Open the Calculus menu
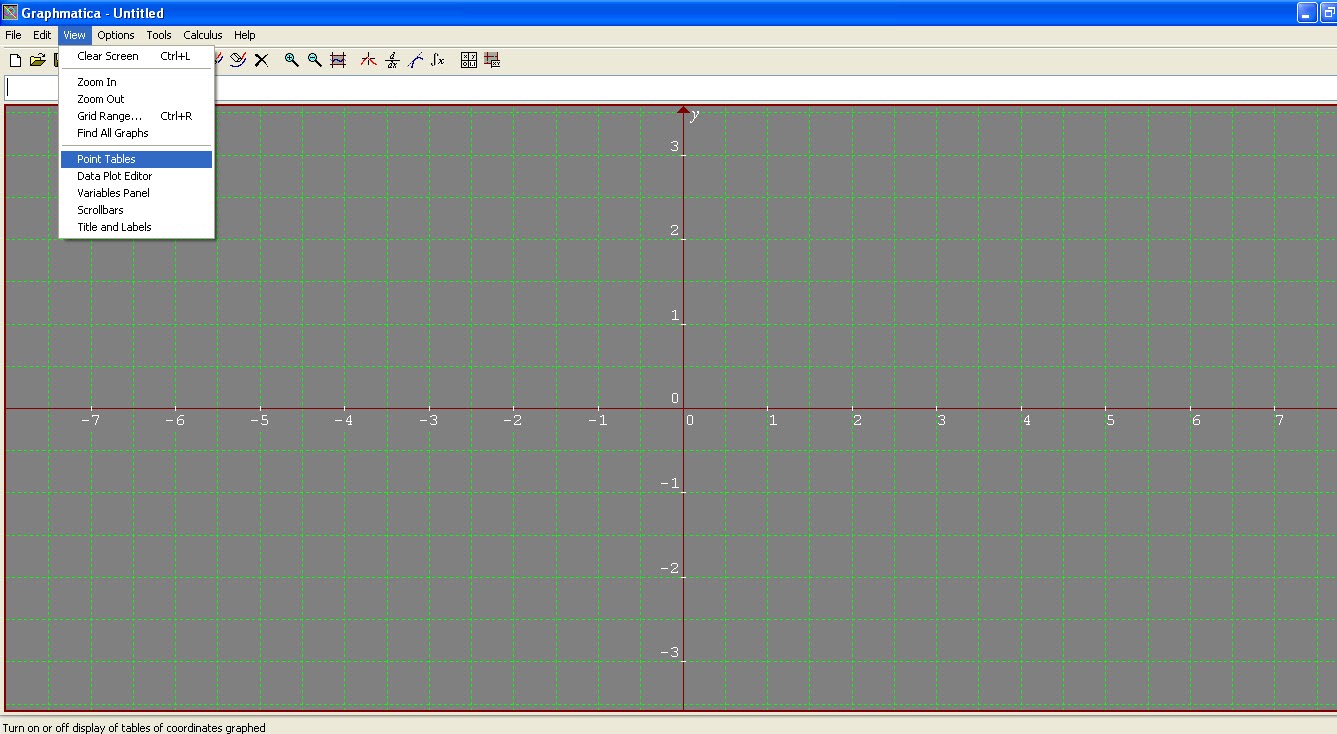The image size is (1337, 734). pyautogui.click(x=203, y=35)
